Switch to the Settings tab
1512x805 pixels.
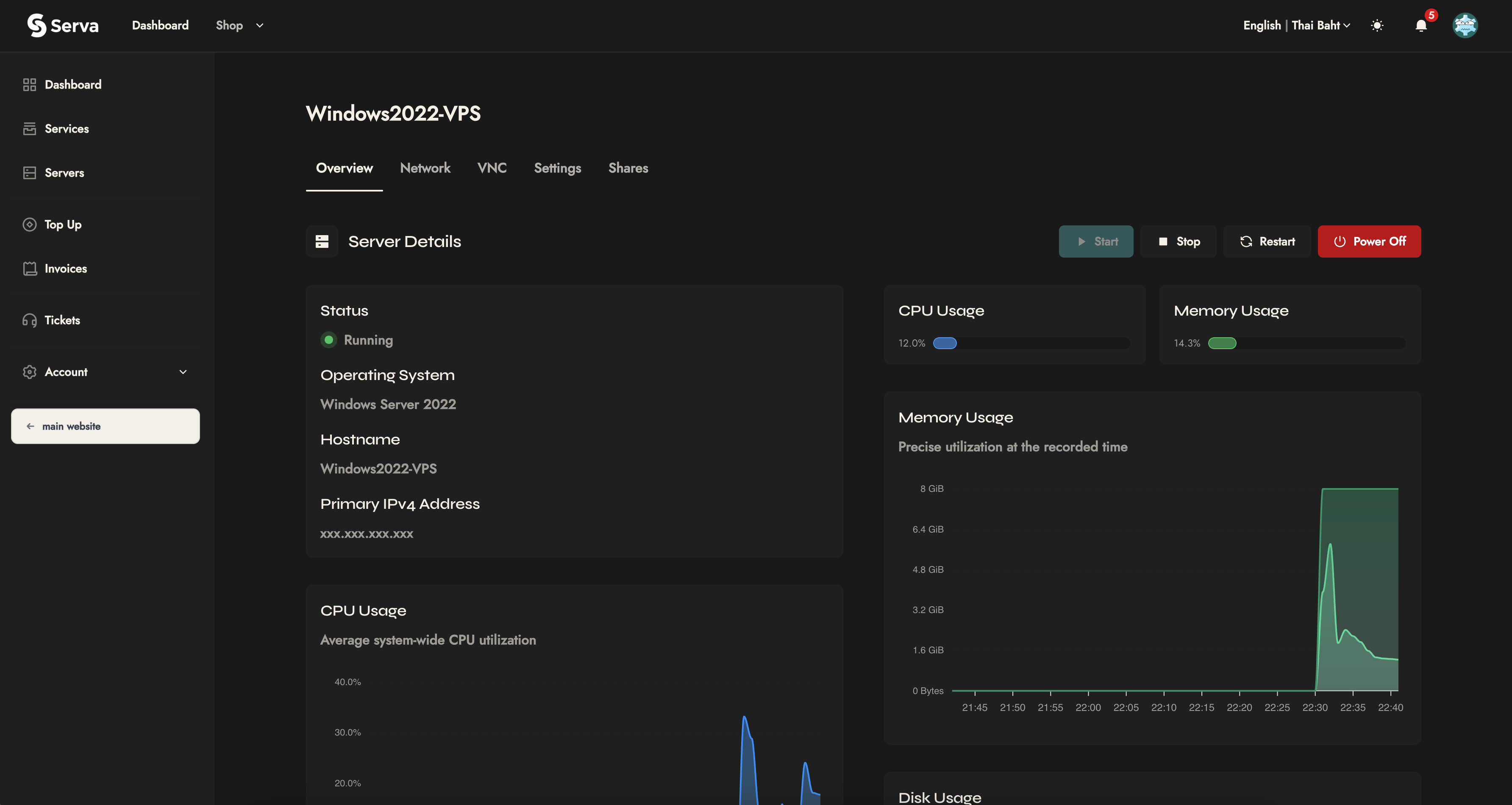pos(558,168)
